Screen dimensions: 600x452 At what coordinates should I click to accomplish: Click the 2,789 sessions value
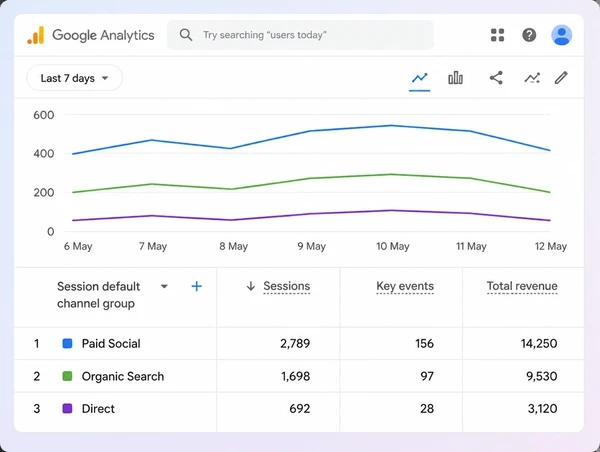click(x=295, y=343)
